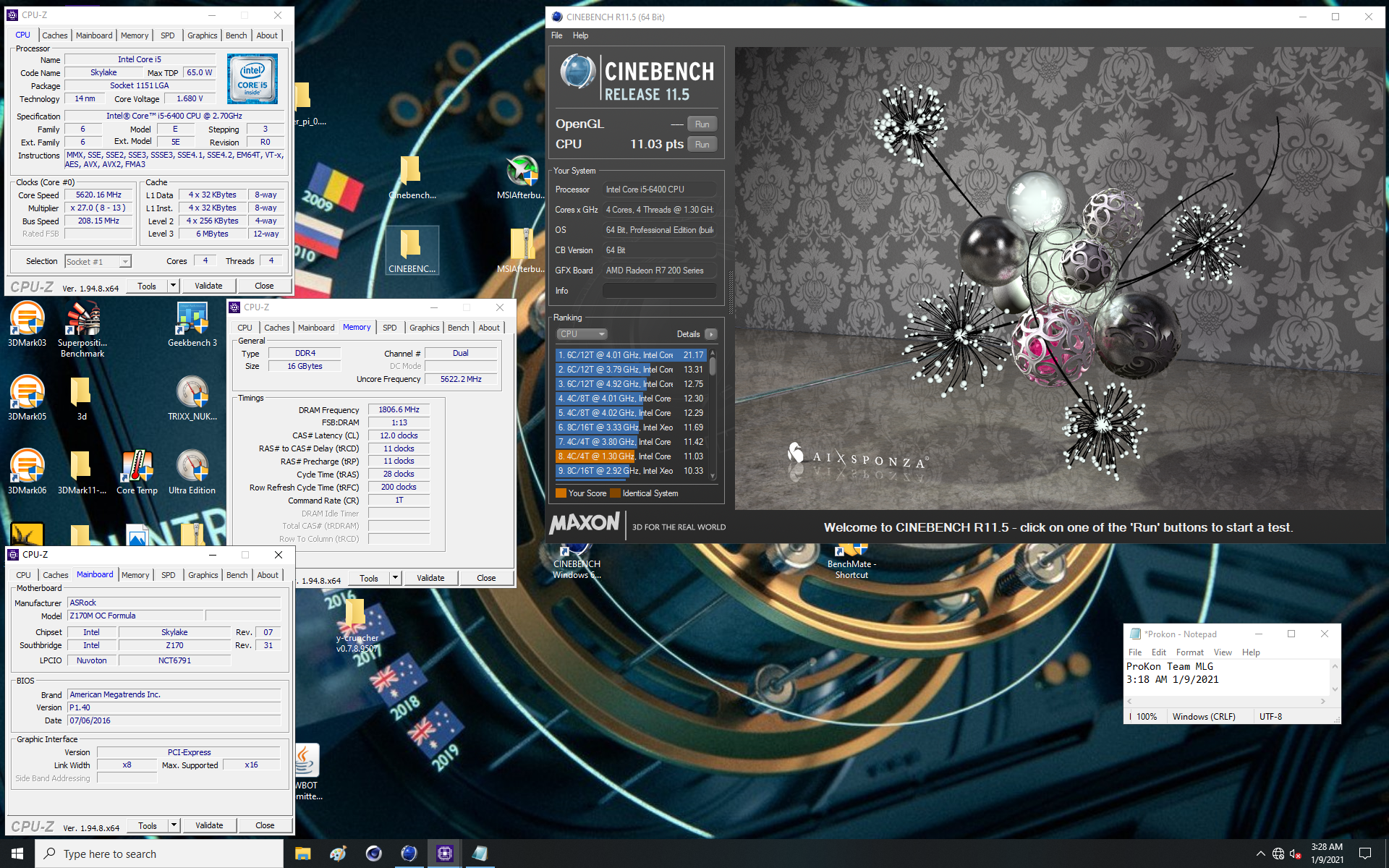The image size is (1389, 868).
Task: Click the Intel Core i5 logo in CPU-Z
Action: click(x=252, y=78)
